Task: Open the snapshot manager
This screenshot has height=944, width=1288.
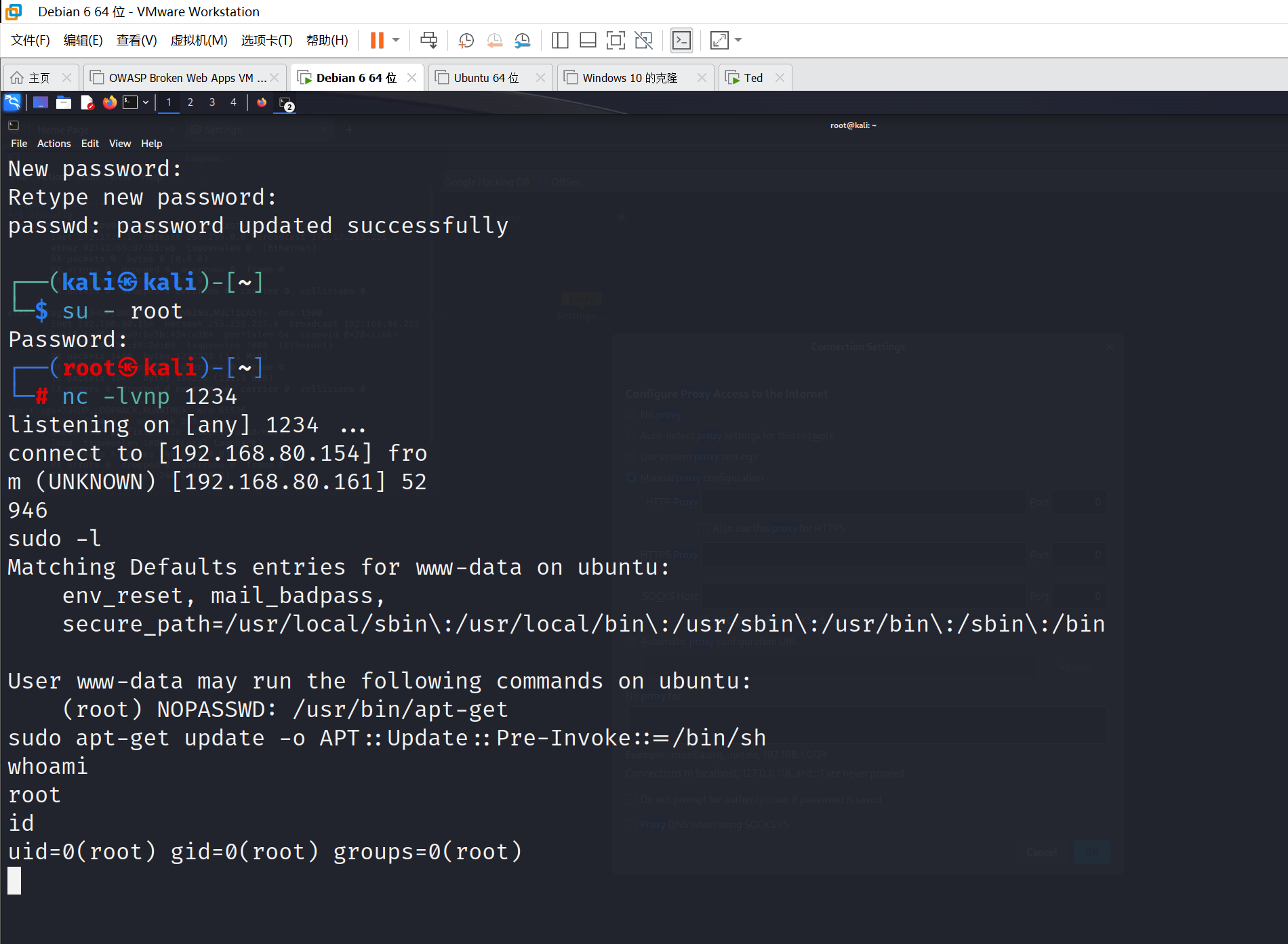Action: (x=522, y=40)
